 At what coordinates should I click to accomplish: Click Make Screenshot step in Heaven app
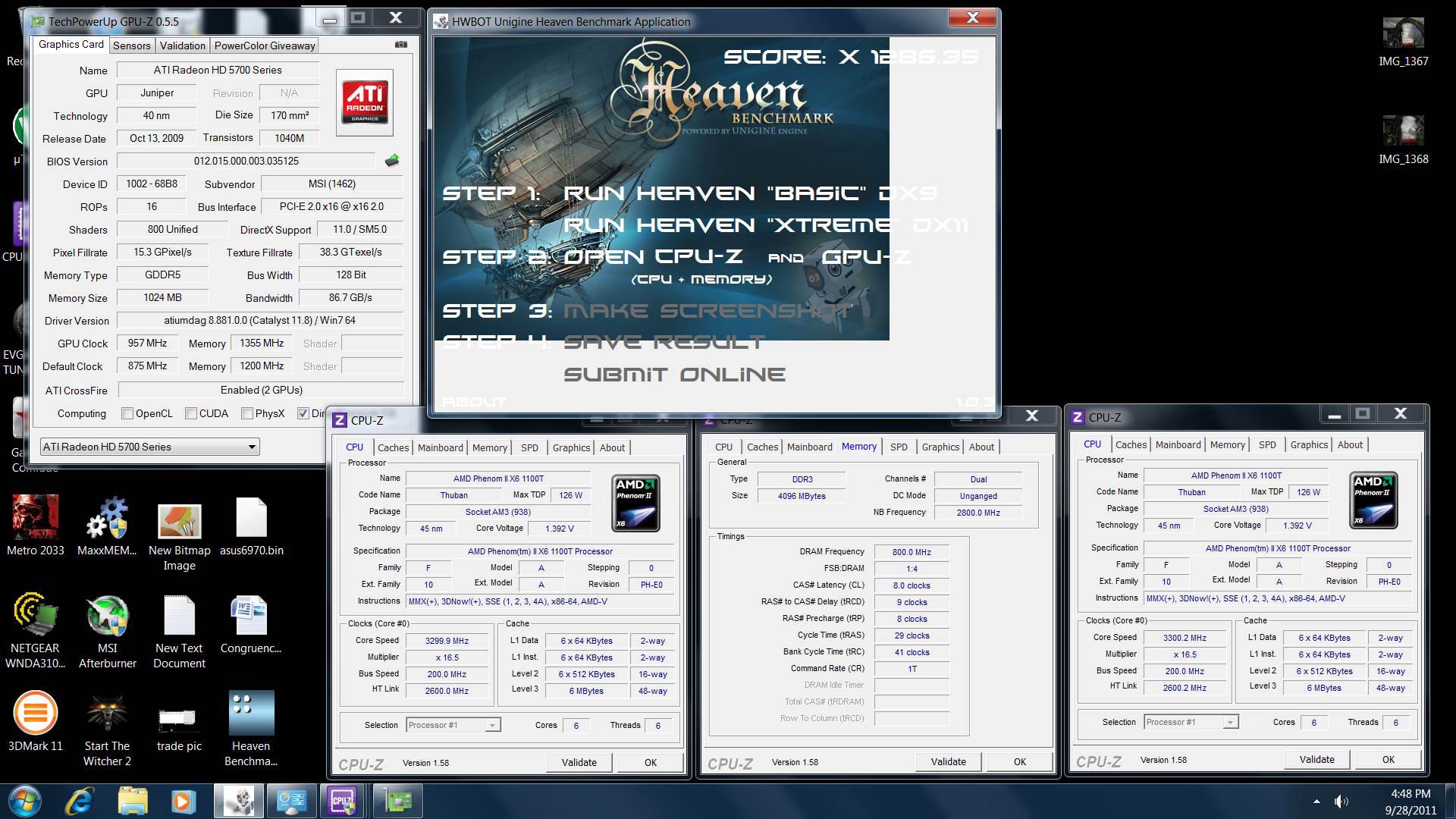tap(708, 310)
